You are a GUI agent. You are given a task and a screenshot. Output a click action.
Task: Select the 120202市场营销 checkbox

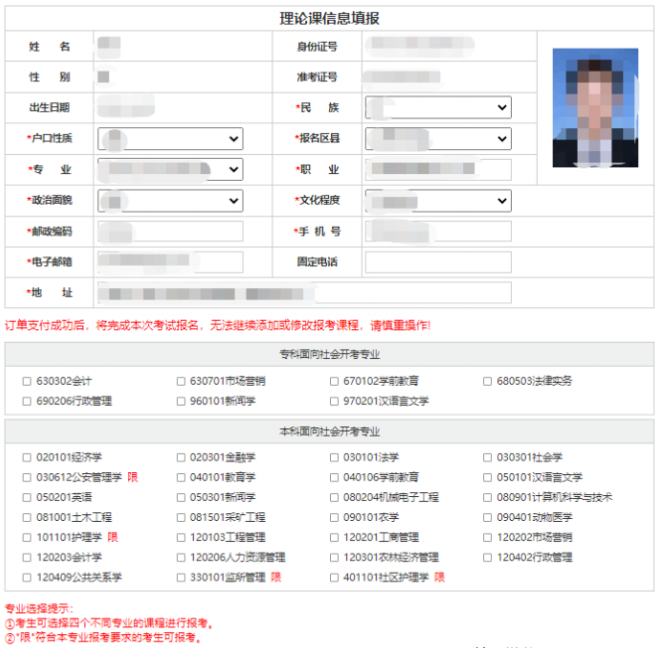click(487, 538)
